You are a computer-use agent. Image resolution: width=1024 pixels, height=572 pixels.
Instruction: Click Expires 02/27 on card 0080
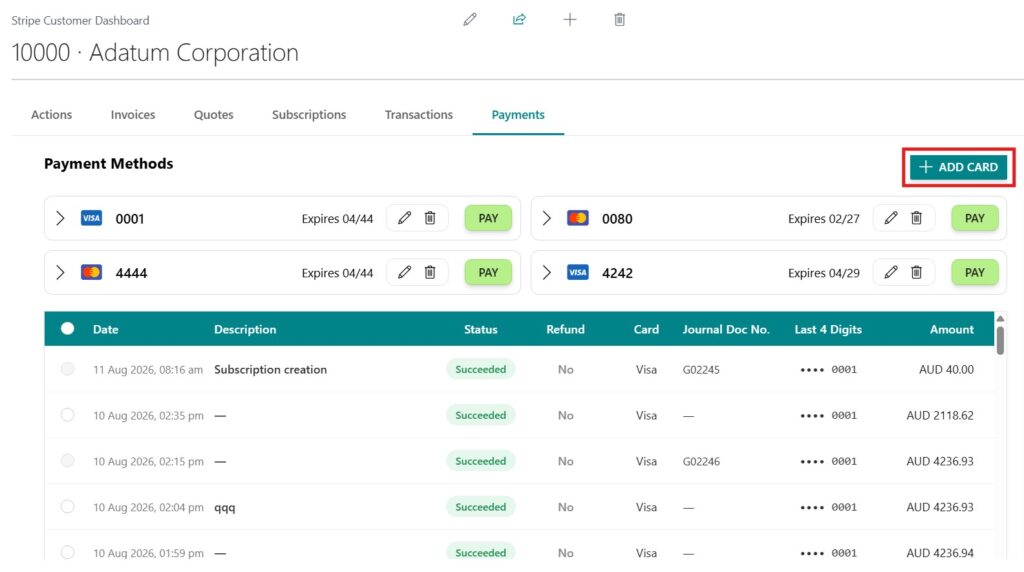point(824,219)
